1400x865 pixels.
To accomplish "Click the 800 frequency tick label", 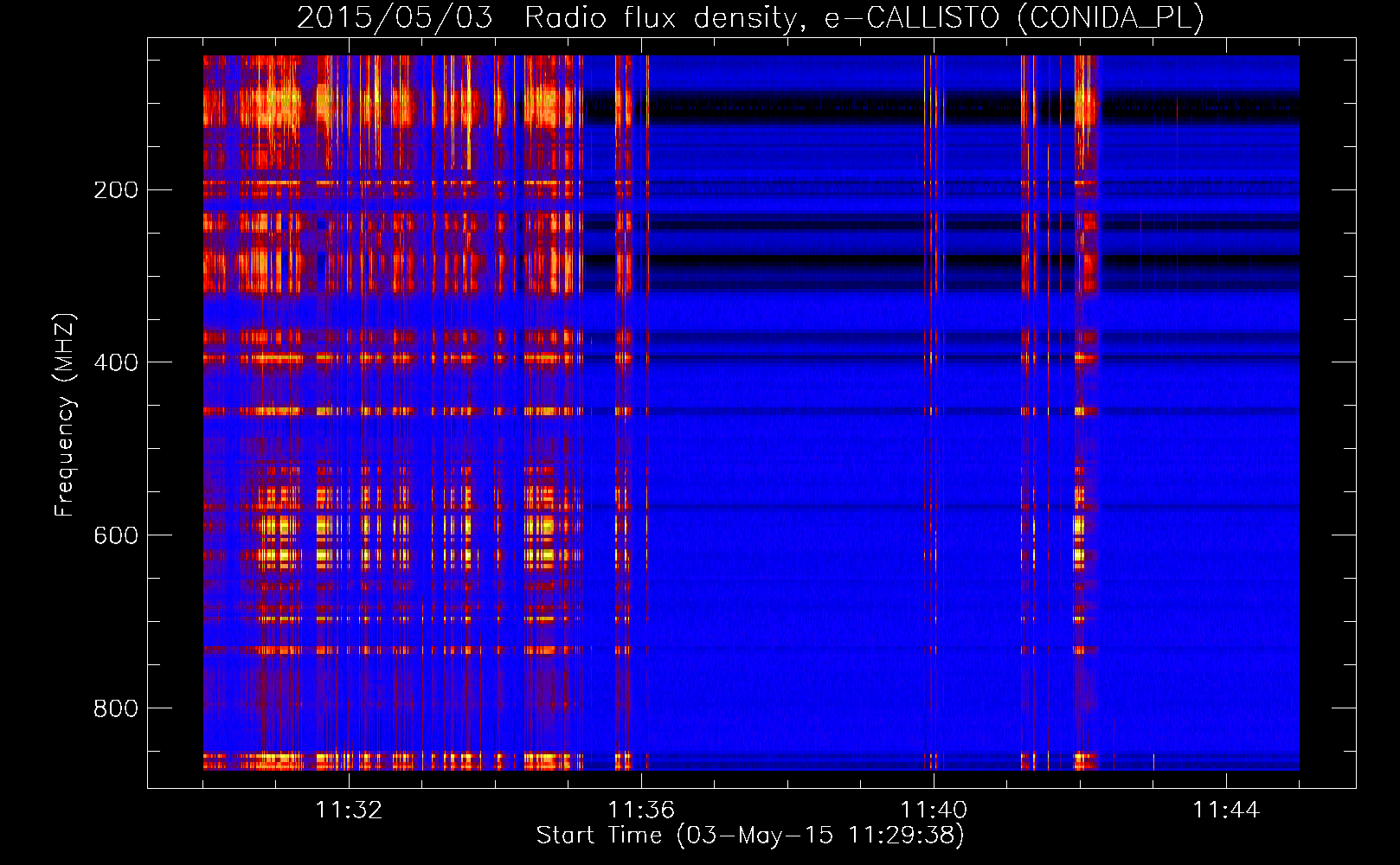I will 115,708.
